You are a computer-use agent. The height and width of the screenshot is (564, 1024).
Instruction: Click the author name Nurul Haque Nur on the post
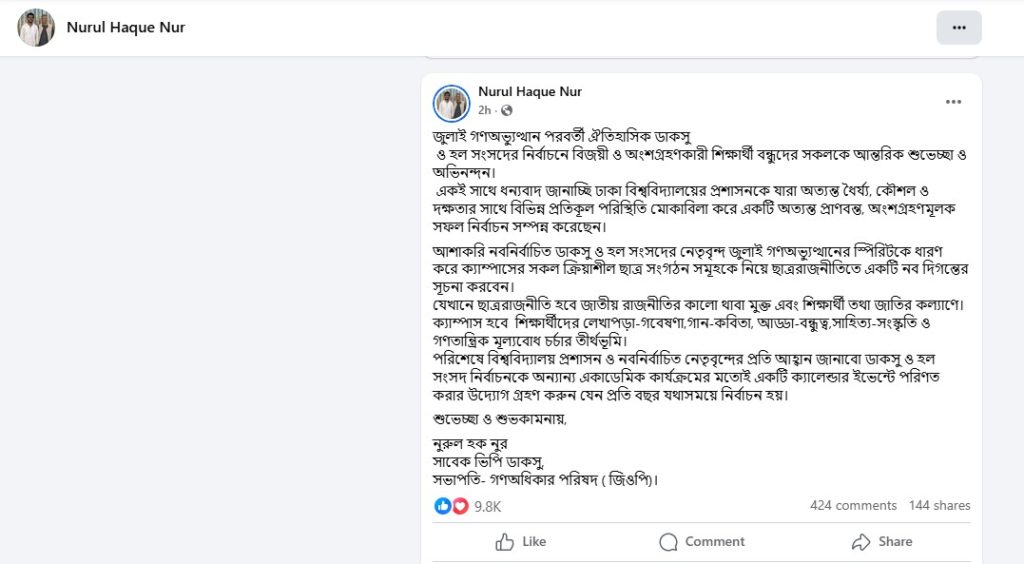[x=530, y=92]
